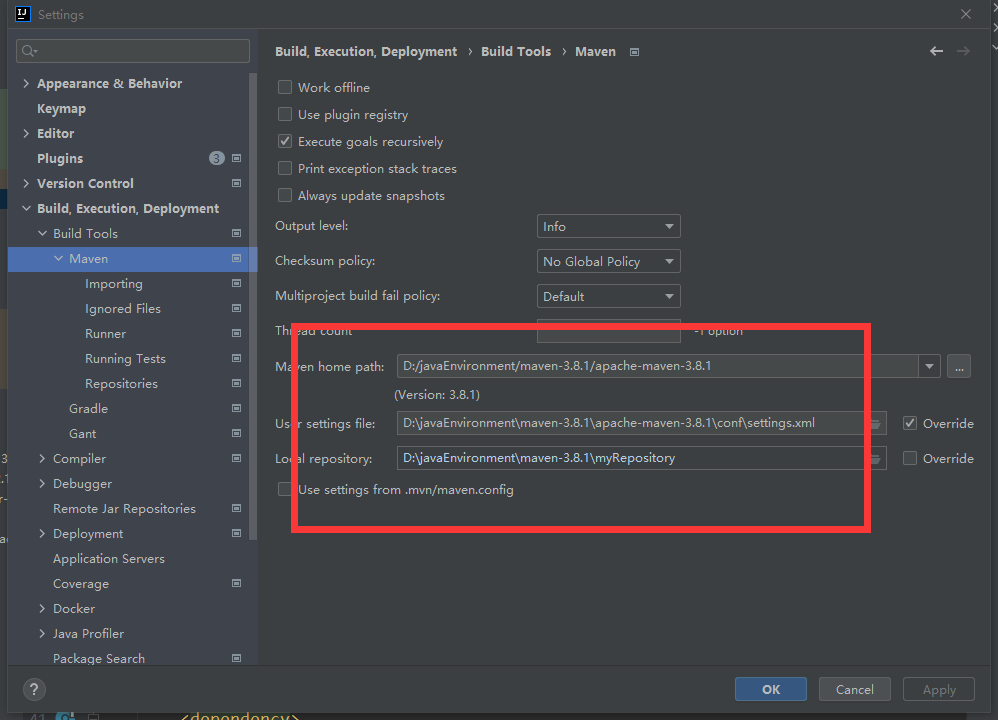Expand the Compiler node

tap(42, 458)
